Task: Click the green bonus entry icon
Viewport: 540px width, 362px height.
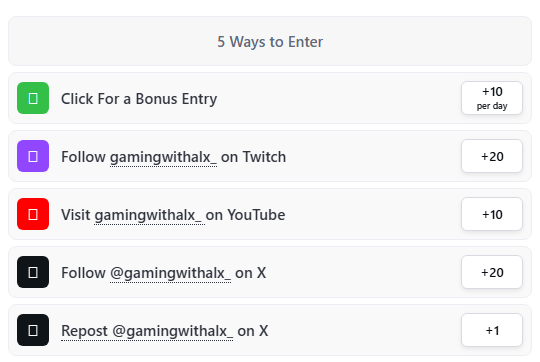Action: point(33,98)
